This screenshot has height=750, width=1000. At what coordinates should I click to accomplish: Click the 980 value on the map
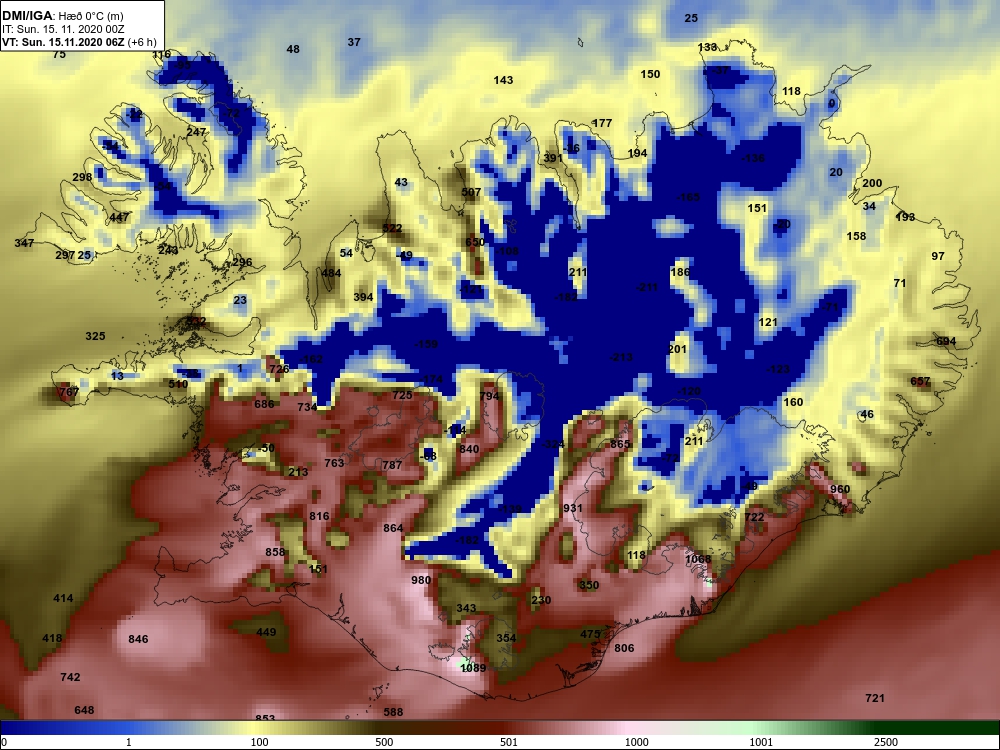421,580
